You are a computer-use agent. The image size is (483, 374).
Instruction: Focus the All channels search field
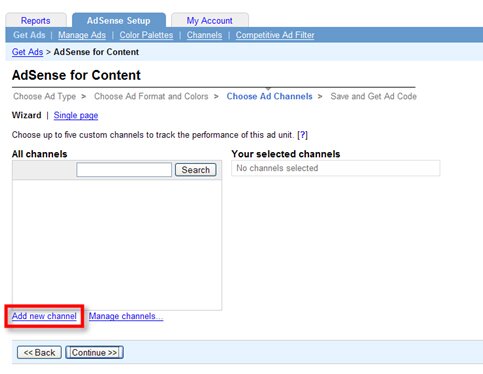click(124, 170)
